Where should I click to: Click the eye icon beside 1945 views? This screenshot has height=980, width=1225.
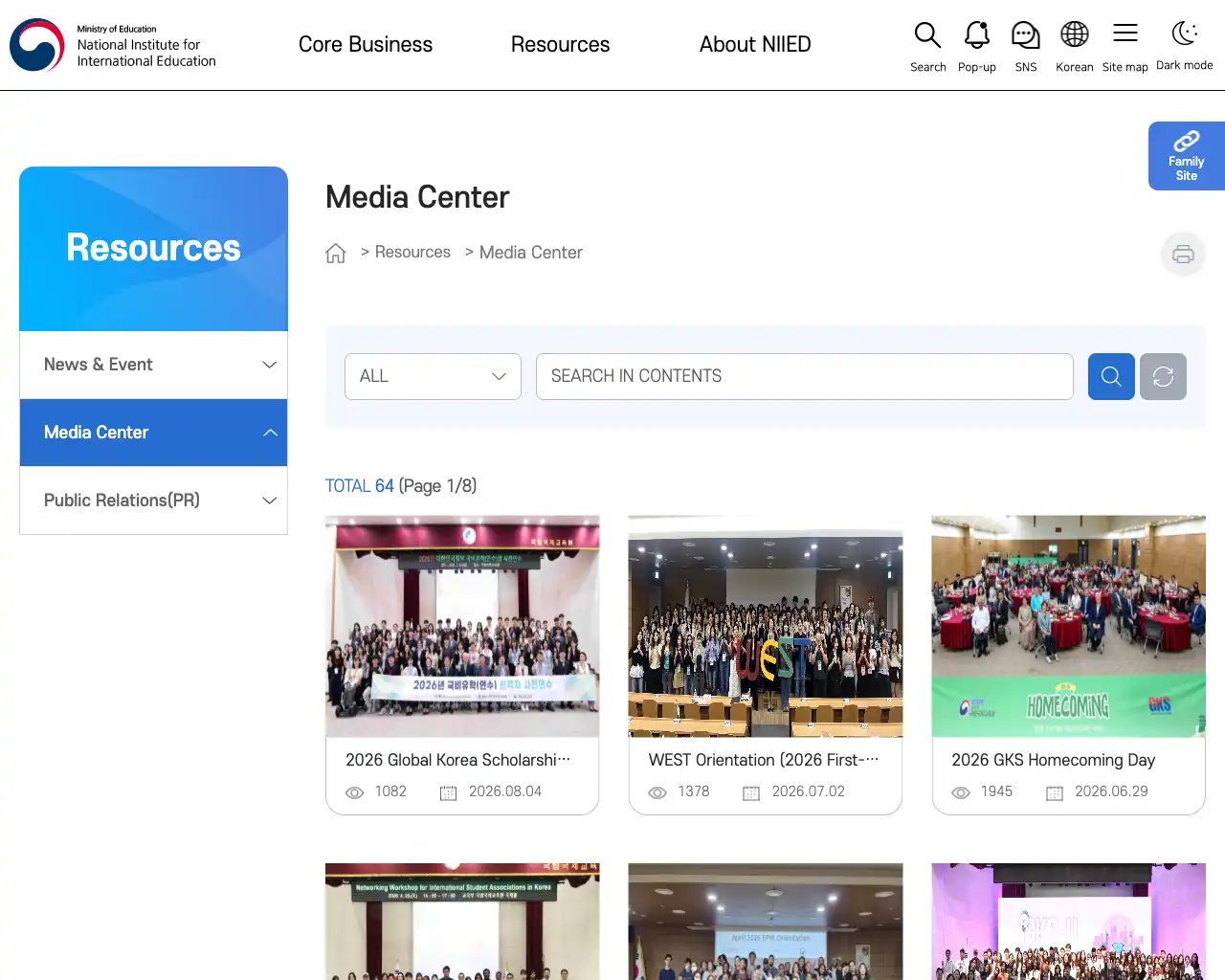[x=961, y=792]
